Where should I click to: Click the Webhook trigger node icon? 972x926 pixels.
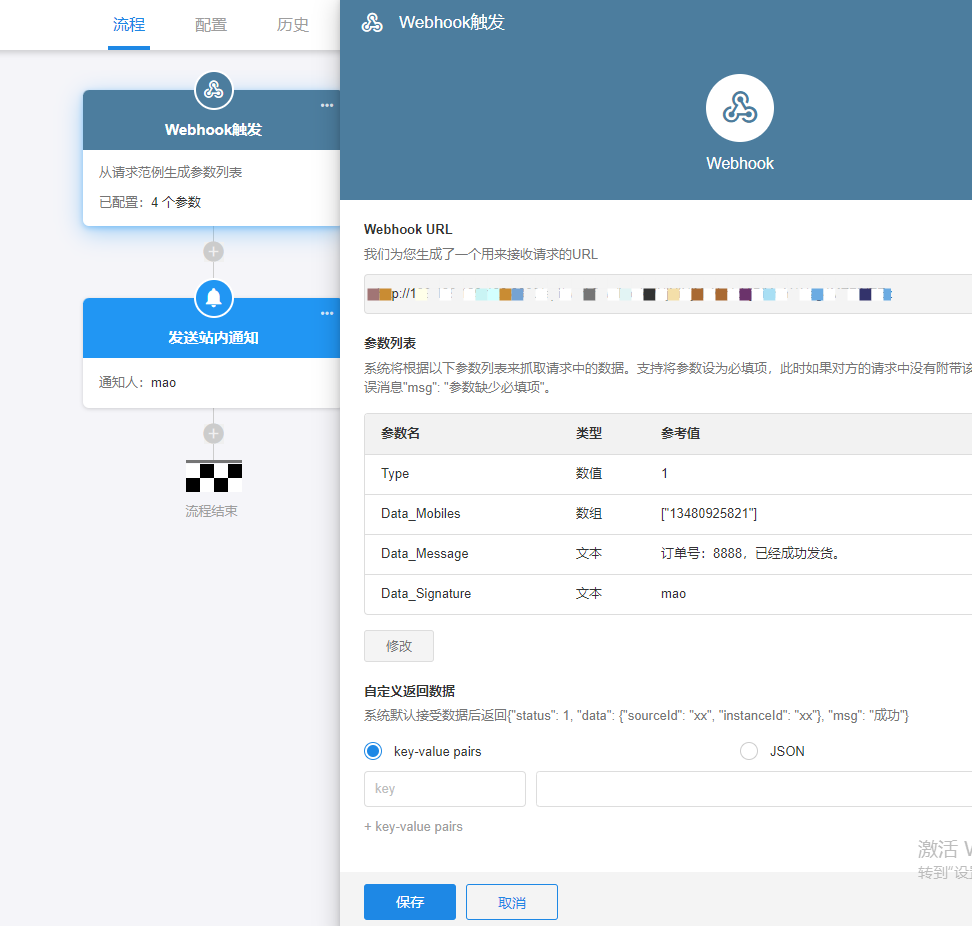[213, 90]
